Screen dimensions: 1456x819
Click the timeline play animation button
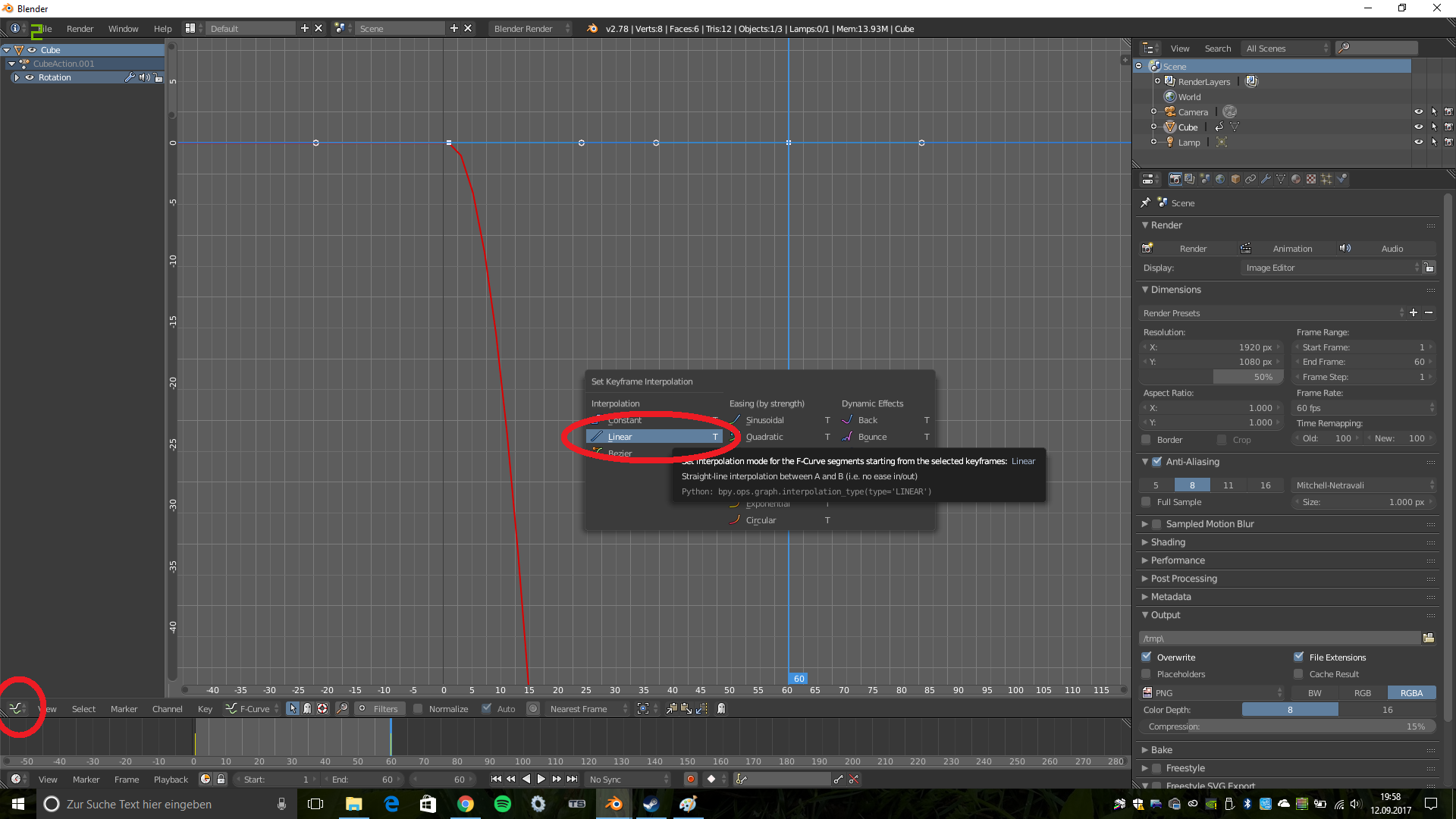(541, 779)
